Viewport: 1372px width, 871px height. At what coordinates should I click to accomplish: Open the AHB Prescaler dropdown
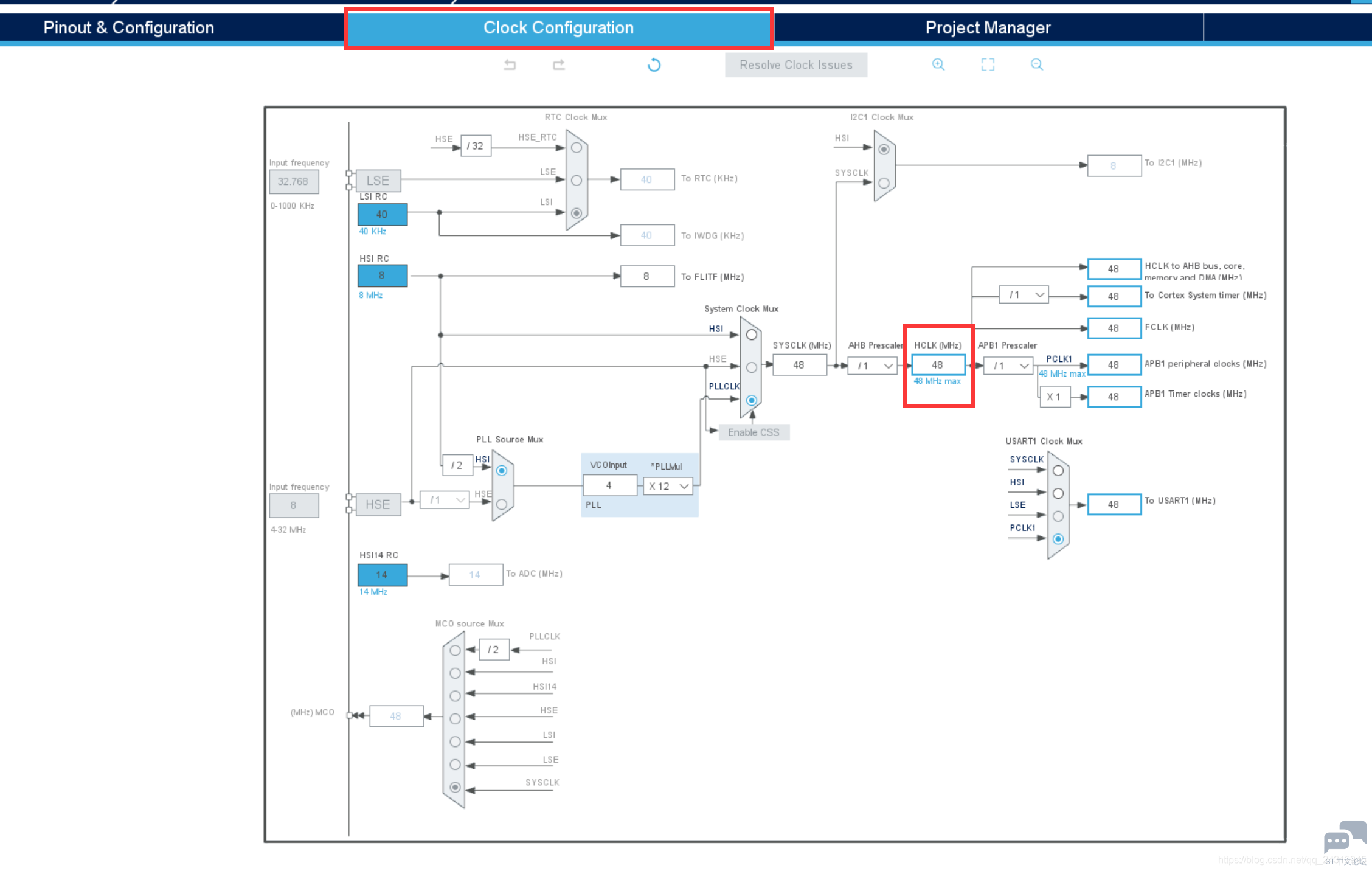(873, 366)
